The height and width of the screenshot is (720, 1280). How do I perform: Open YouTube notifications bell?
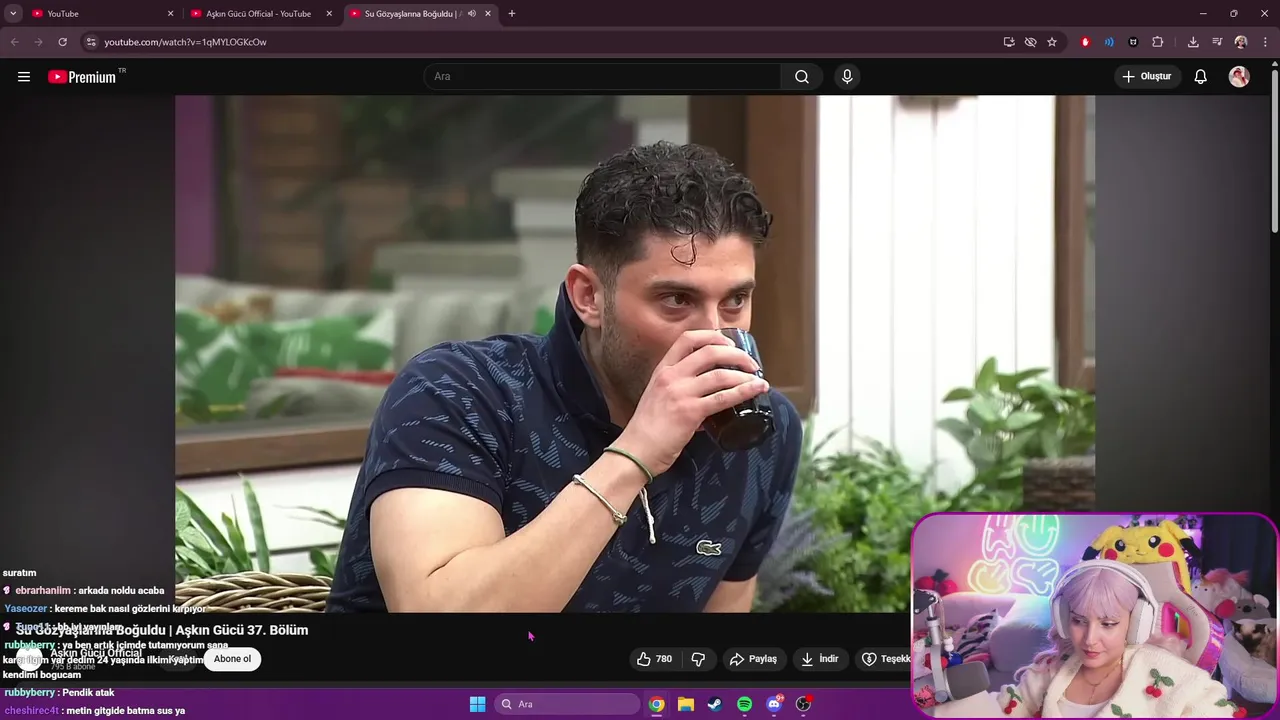tap(1201, 77)
